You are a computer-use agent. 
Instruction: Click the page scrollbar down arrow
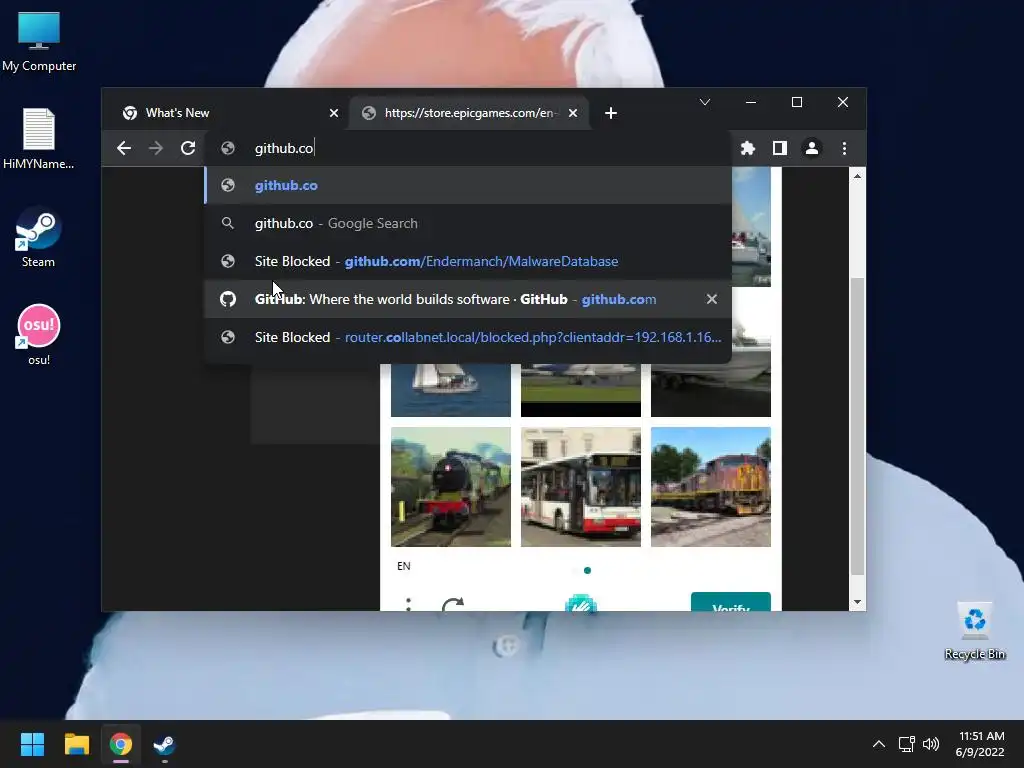click(857, 602)
